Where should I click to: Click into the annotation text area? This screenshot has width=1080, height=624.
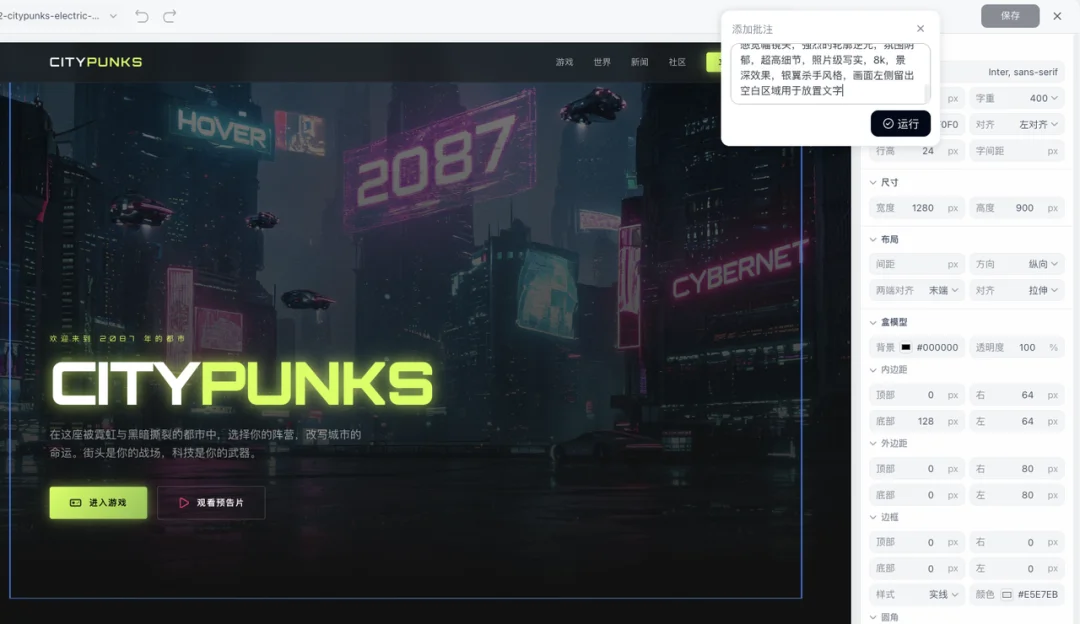[x=831, y=74]
